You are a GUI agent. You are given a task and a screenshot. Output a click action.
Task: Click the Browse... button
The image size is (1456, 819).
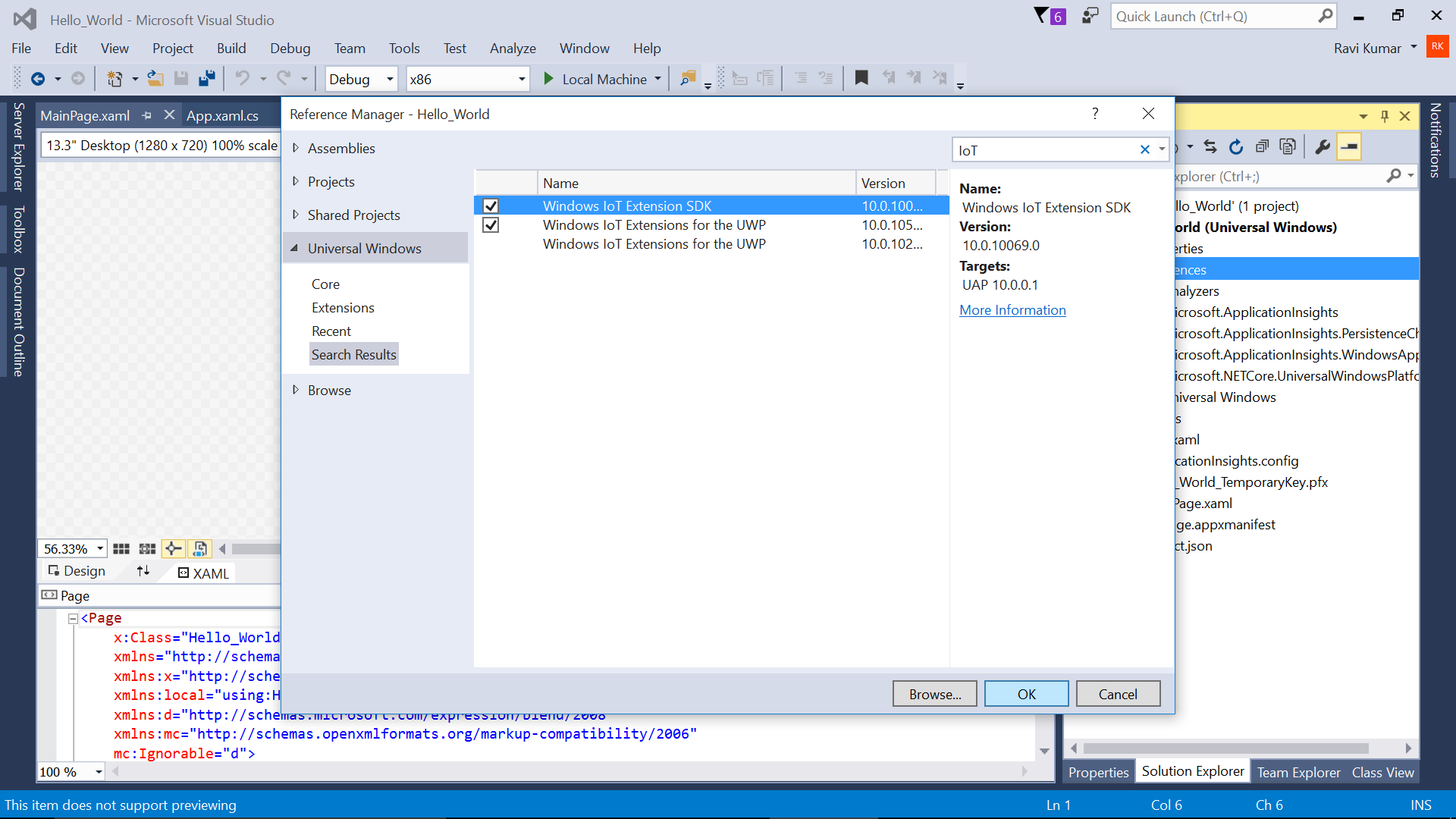[x=934, y=694]
